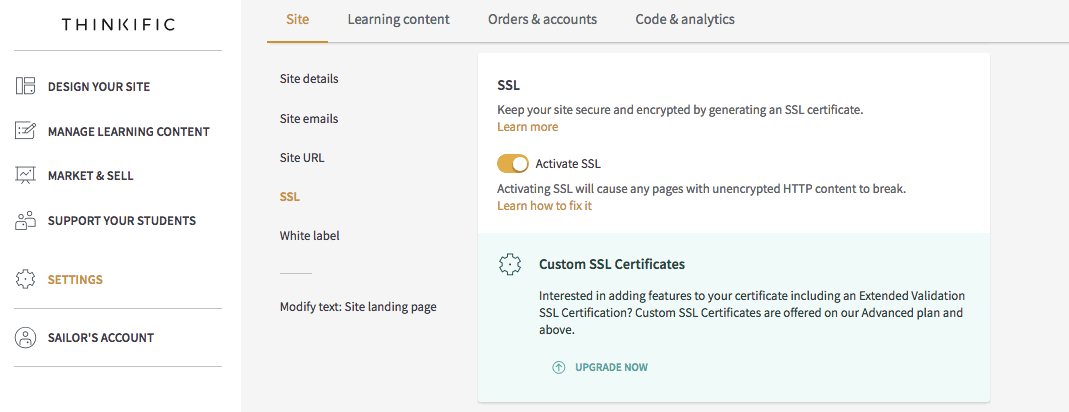Screen dimensions: 1069x412
Task: Open the Site tab
Action: (297, 19)
